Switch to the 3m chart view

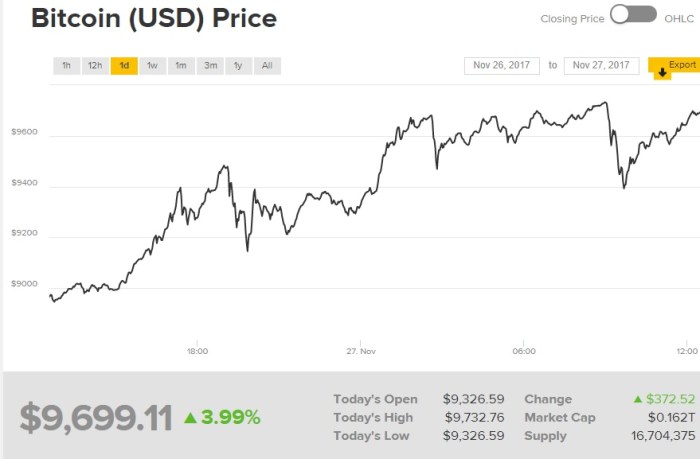click(210, 66)
